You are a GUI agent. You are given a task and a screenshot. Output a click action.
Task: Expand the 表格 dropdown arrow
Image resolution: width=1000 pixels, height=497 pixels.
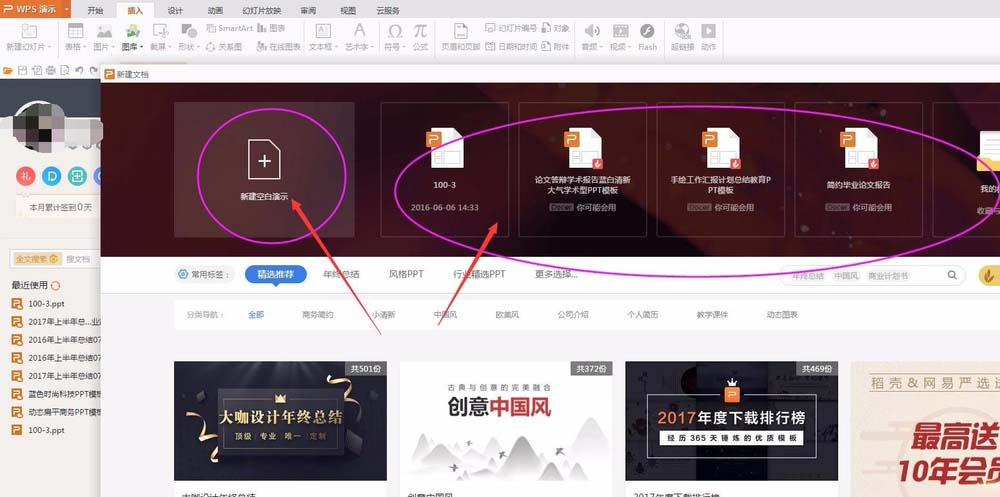point(85,47)
